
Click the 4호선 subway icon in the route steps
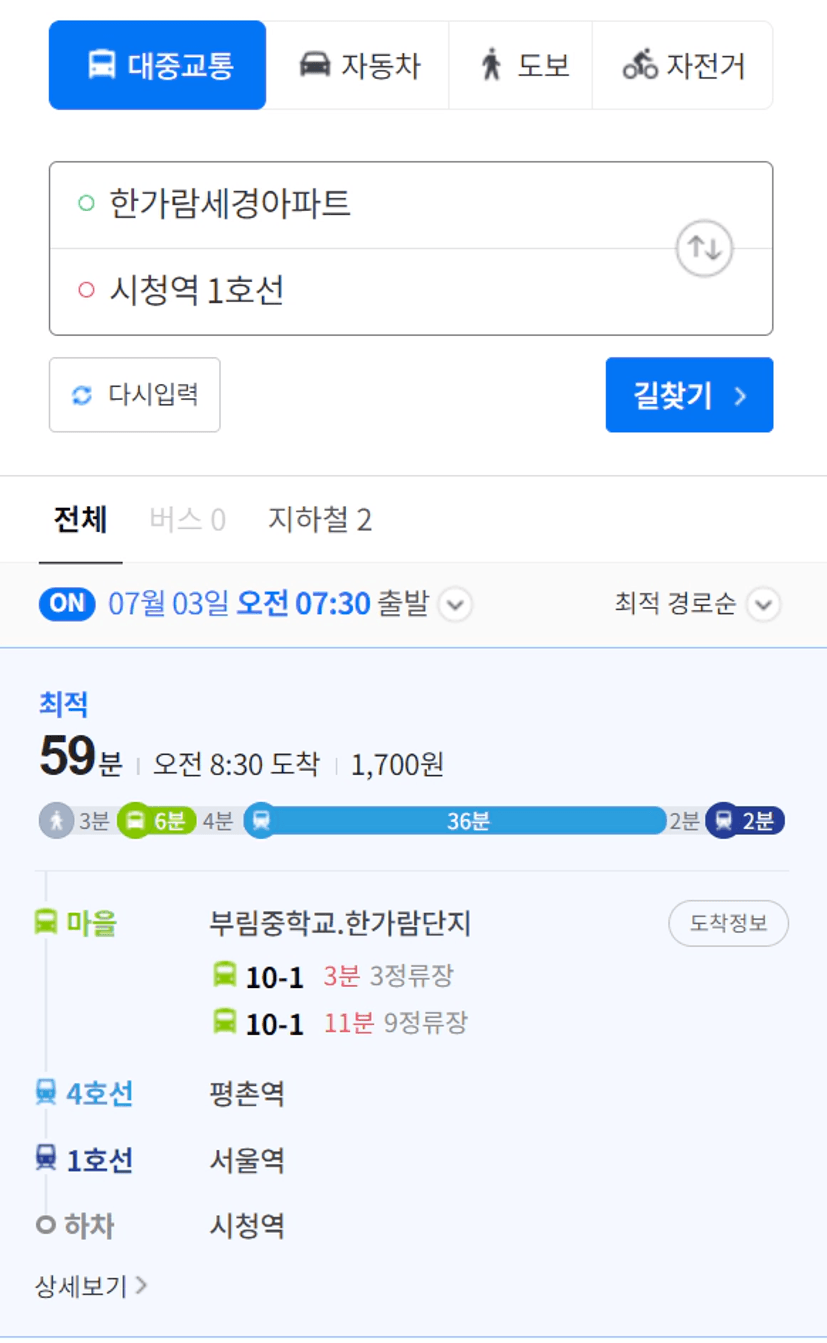click(x=46, y=1093)
